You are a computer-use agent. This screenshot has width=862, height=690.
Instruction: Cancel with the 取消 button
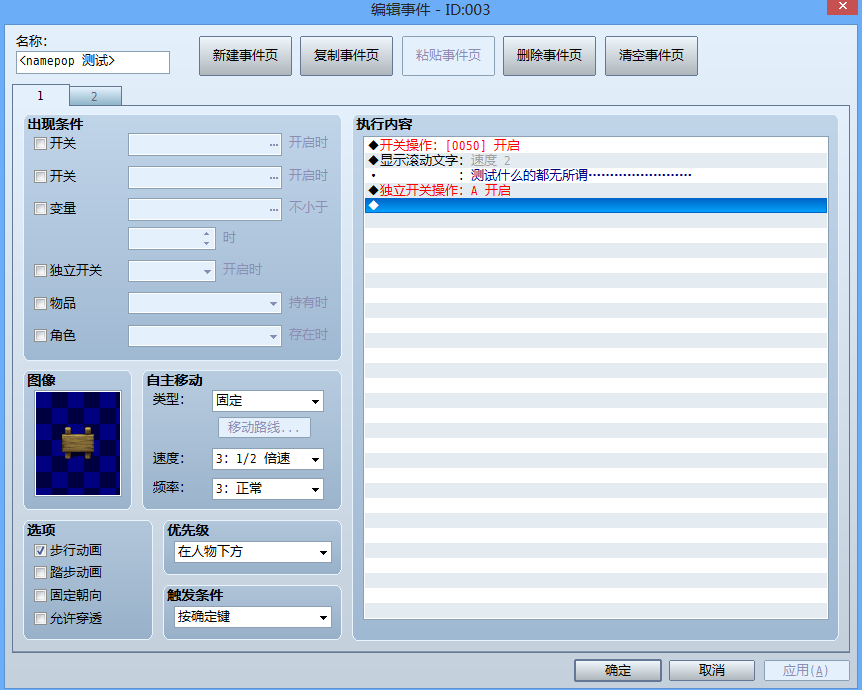pos(711,670)
